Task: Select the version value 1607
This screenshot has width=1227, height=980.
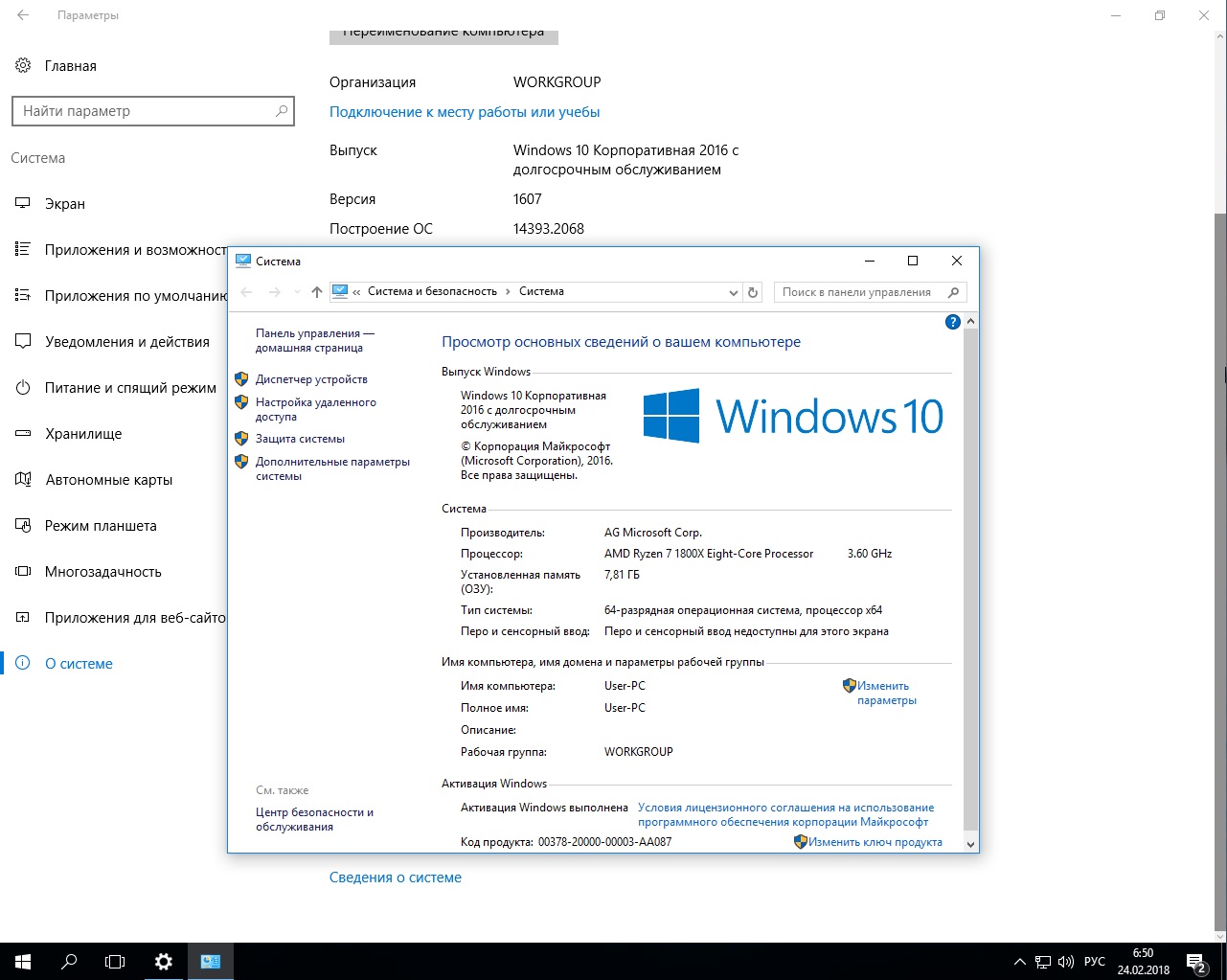Action: pos(528,199)
